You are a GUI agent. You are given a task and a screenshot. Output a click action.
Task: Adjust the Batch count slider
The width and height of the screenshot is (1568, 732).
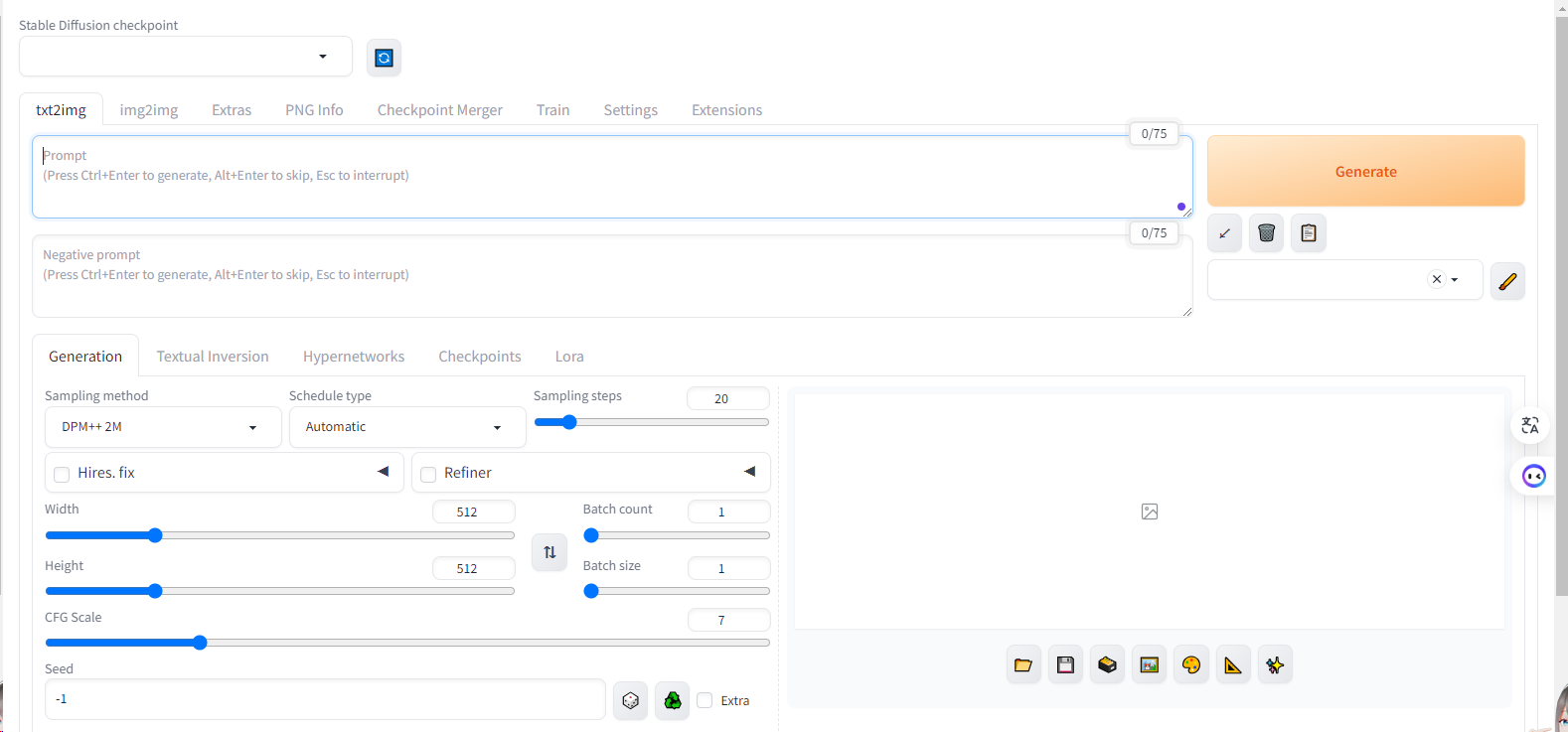click(x=677, y=535)
